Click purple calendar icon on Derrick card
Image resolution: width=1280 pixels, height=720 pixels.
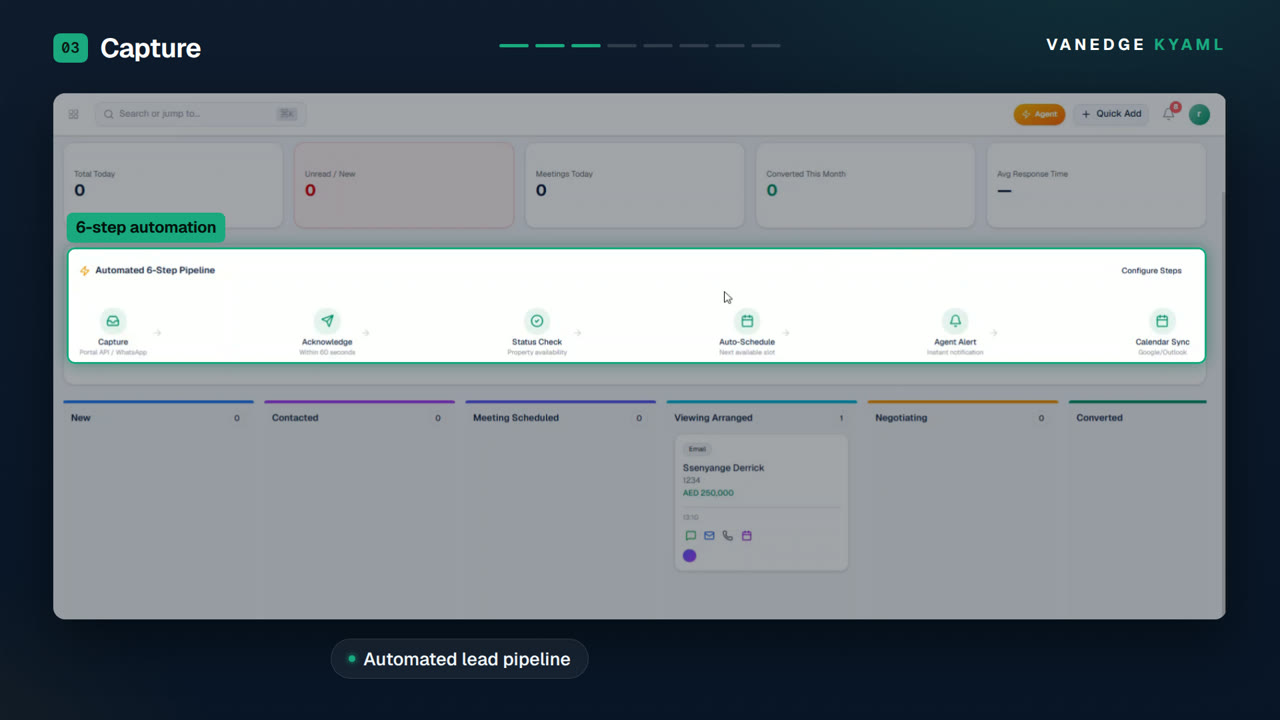click(746, 536)
